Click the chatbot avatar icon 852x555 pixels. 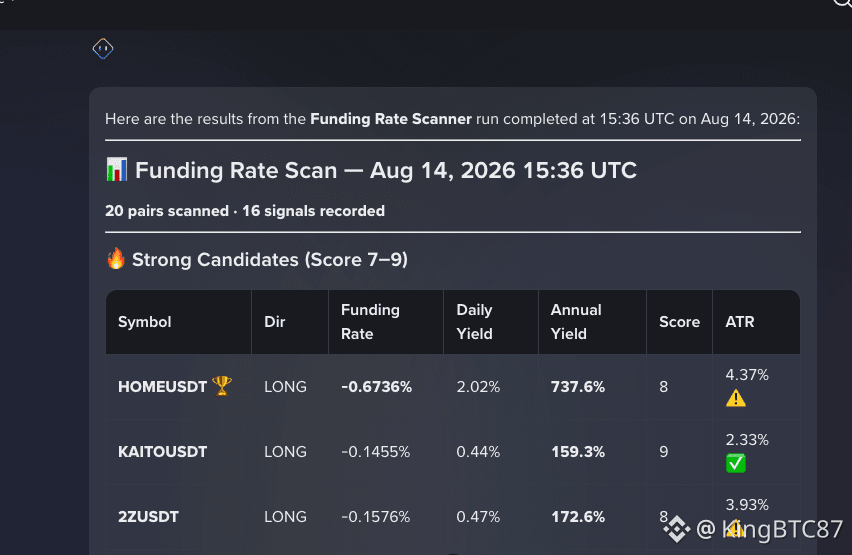coord(103,49)
